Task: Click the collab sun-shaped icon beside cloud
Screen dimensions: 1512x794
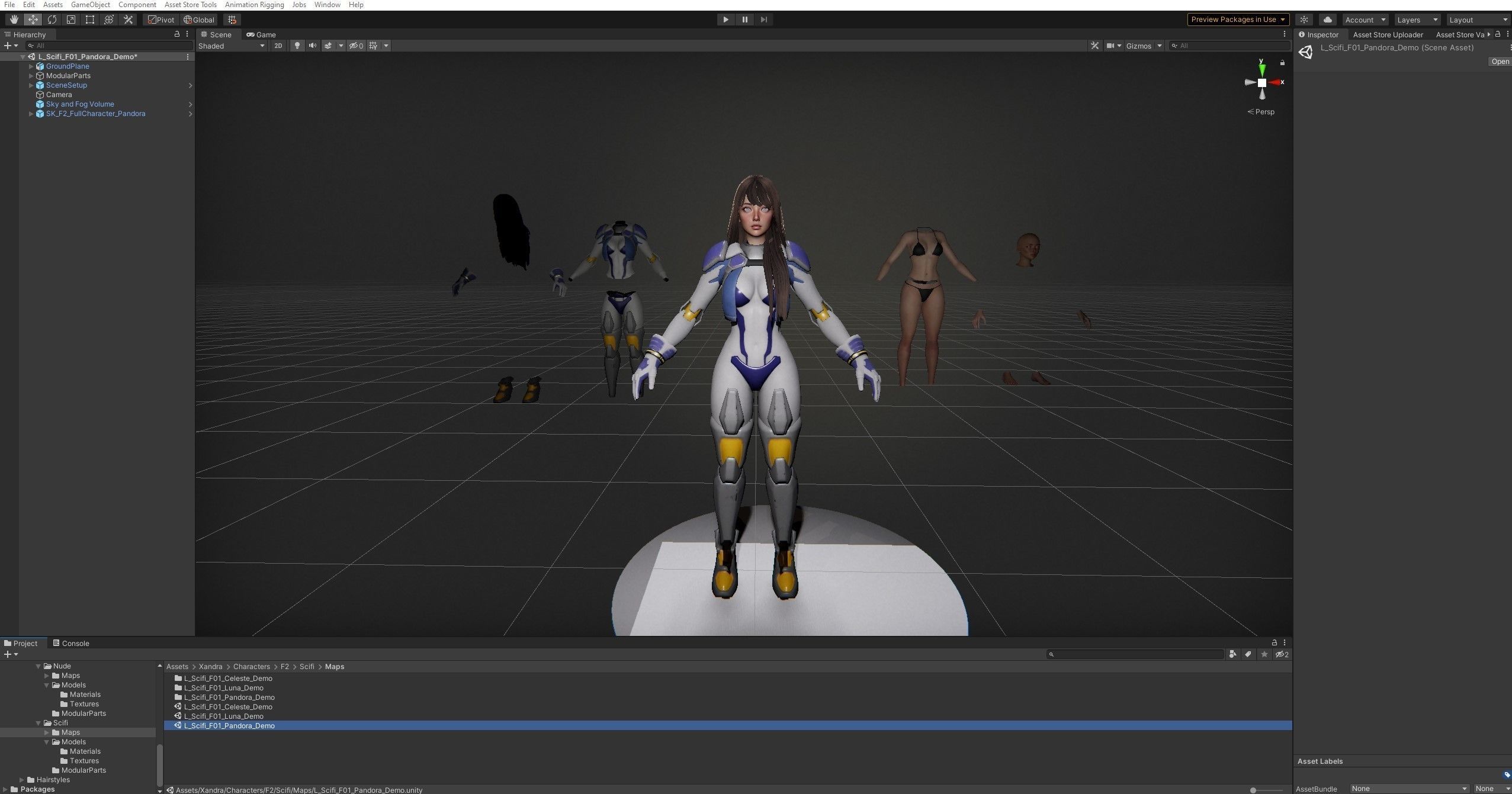Action: tap(1304, 20)
